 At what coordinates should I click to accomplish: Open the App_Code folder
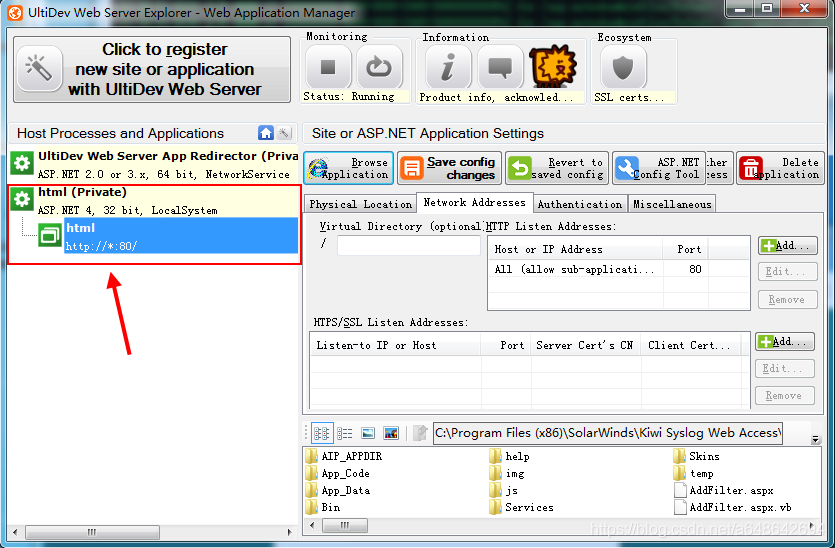[338, 473]
